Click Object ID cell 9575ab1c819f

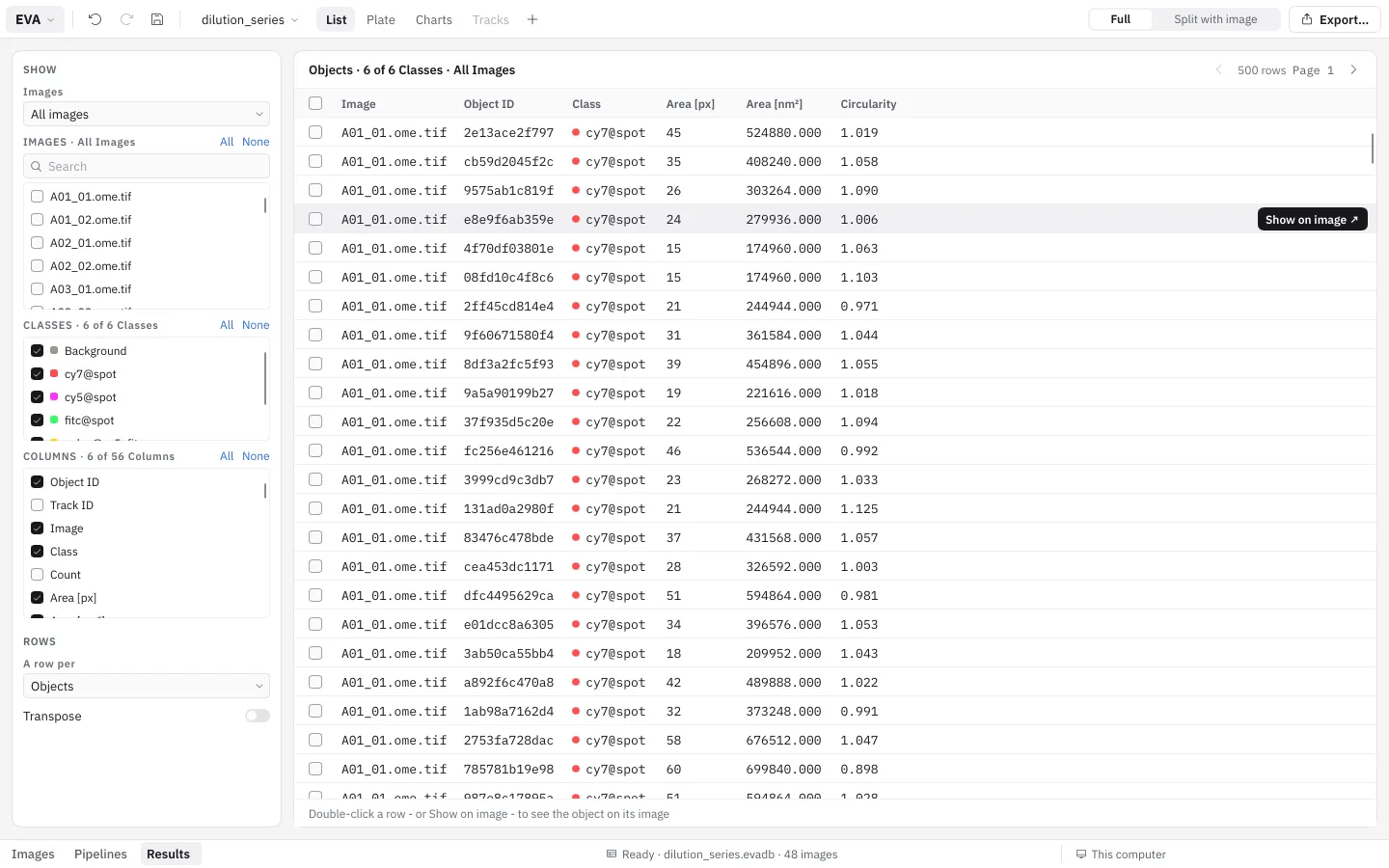point(508,191)
